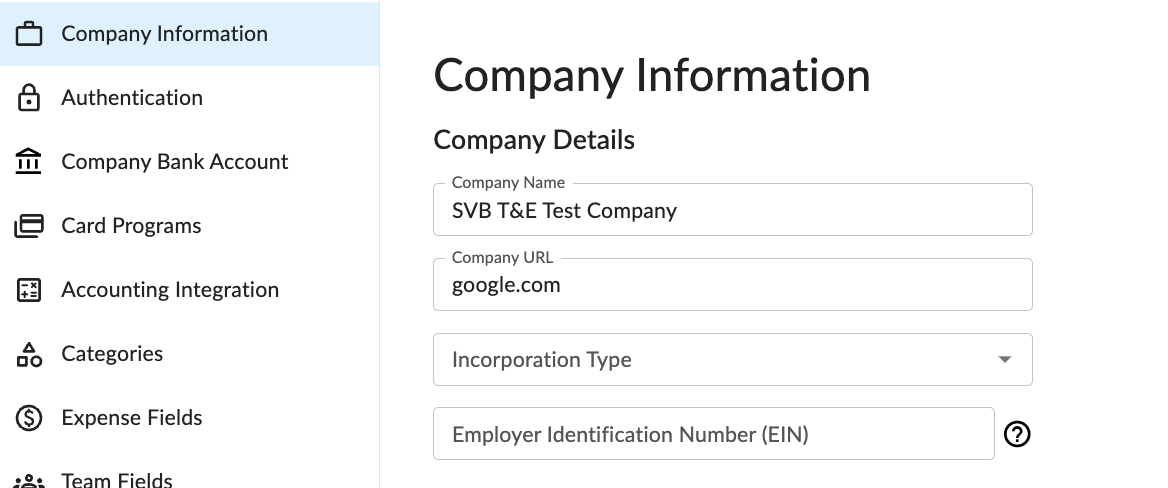The image size is (1168, 488).
Task: Focus the Employer Identification Number field
Action: (714, 434)
